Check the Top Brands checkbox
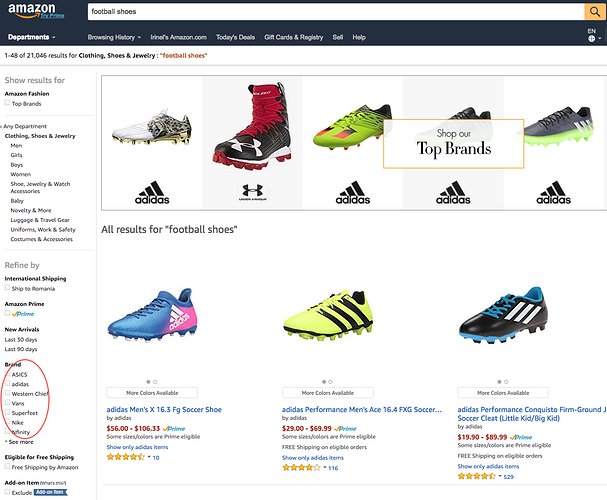This screenshot has width=607, height=500. tap(8, 103)
